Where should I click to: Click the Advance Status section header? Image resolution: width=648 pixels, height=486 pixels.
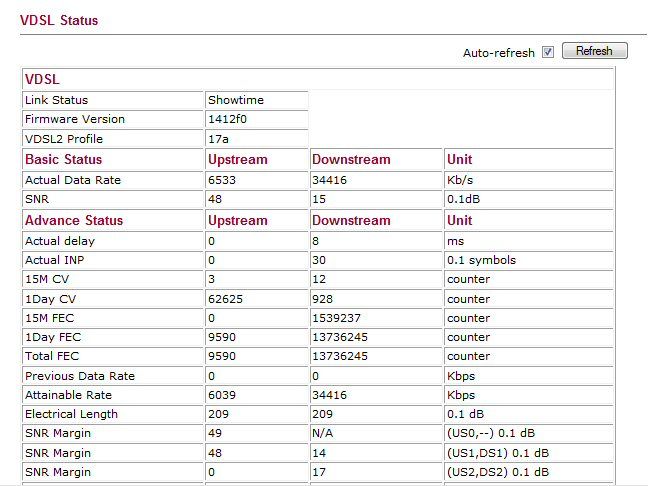pyautogui.click(x=74, y=220)
